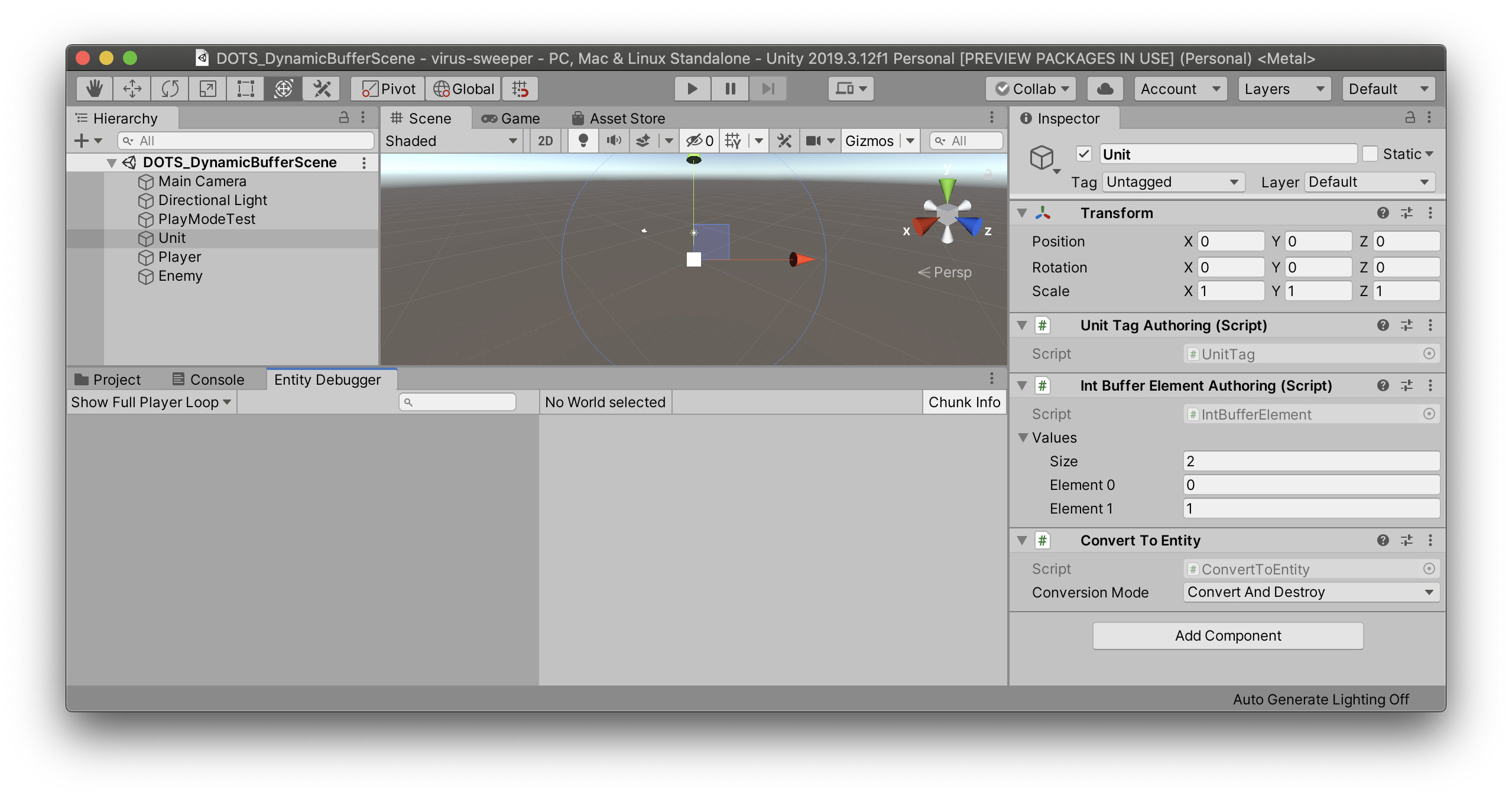The width and height of the screenshot is (1512, 799).
Task: Open the Conversion Mode dropdown
Action: [1310, 592]
